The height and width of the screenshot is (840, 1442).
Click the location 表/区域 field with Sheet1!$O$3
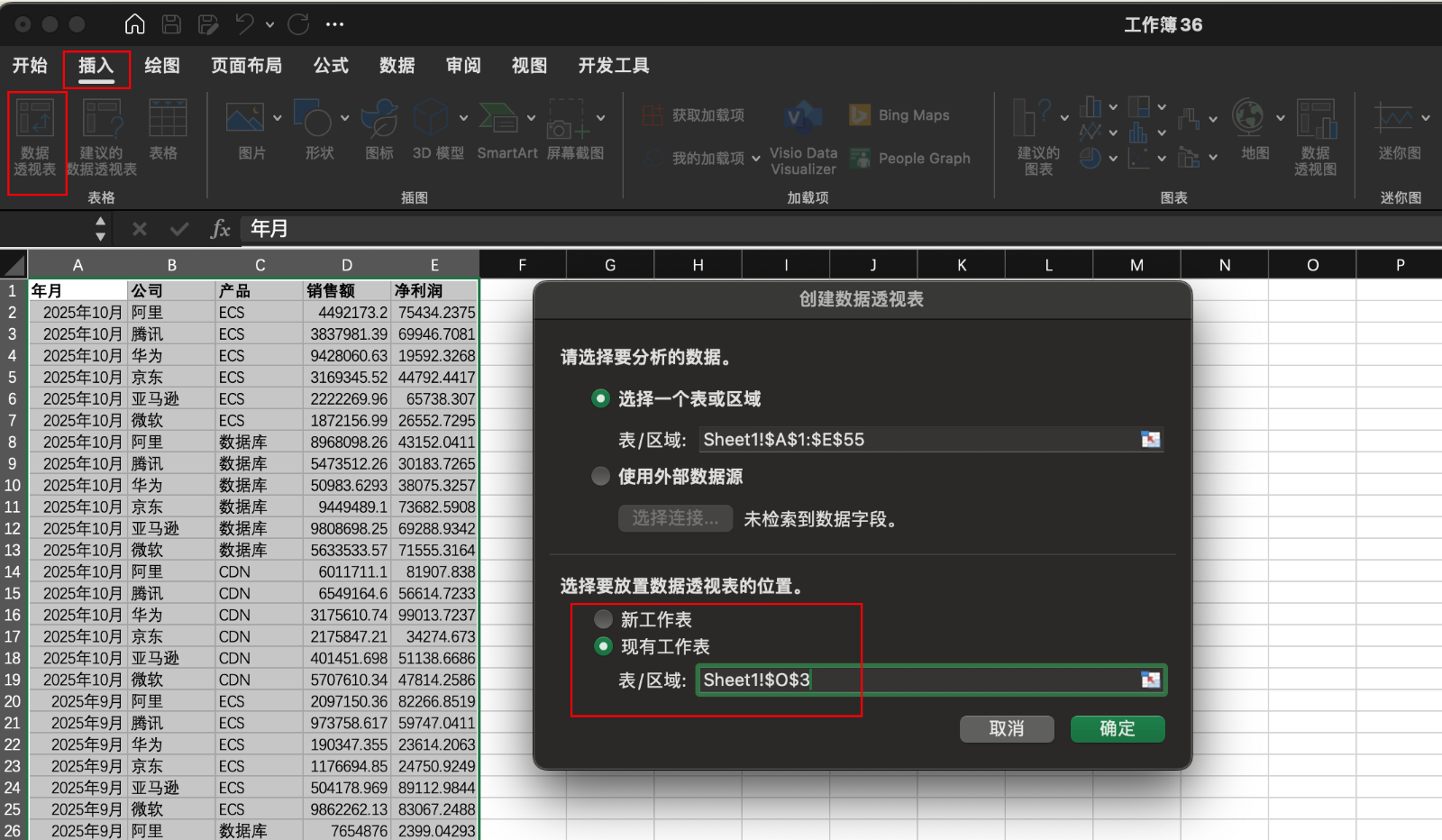coord(919,680)
